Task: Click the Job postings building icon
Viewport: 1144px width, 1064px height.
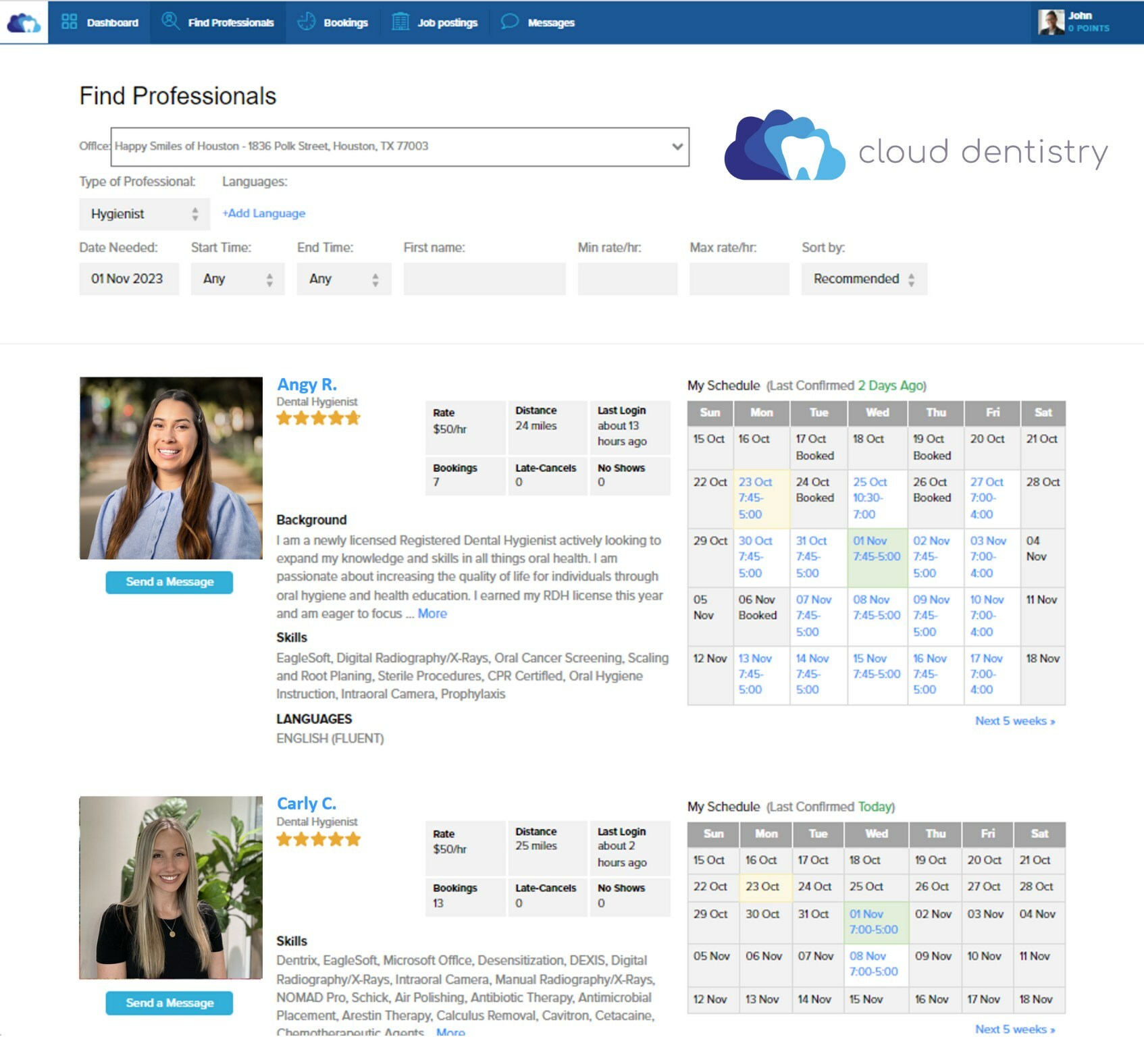Action: click(400, 22)
